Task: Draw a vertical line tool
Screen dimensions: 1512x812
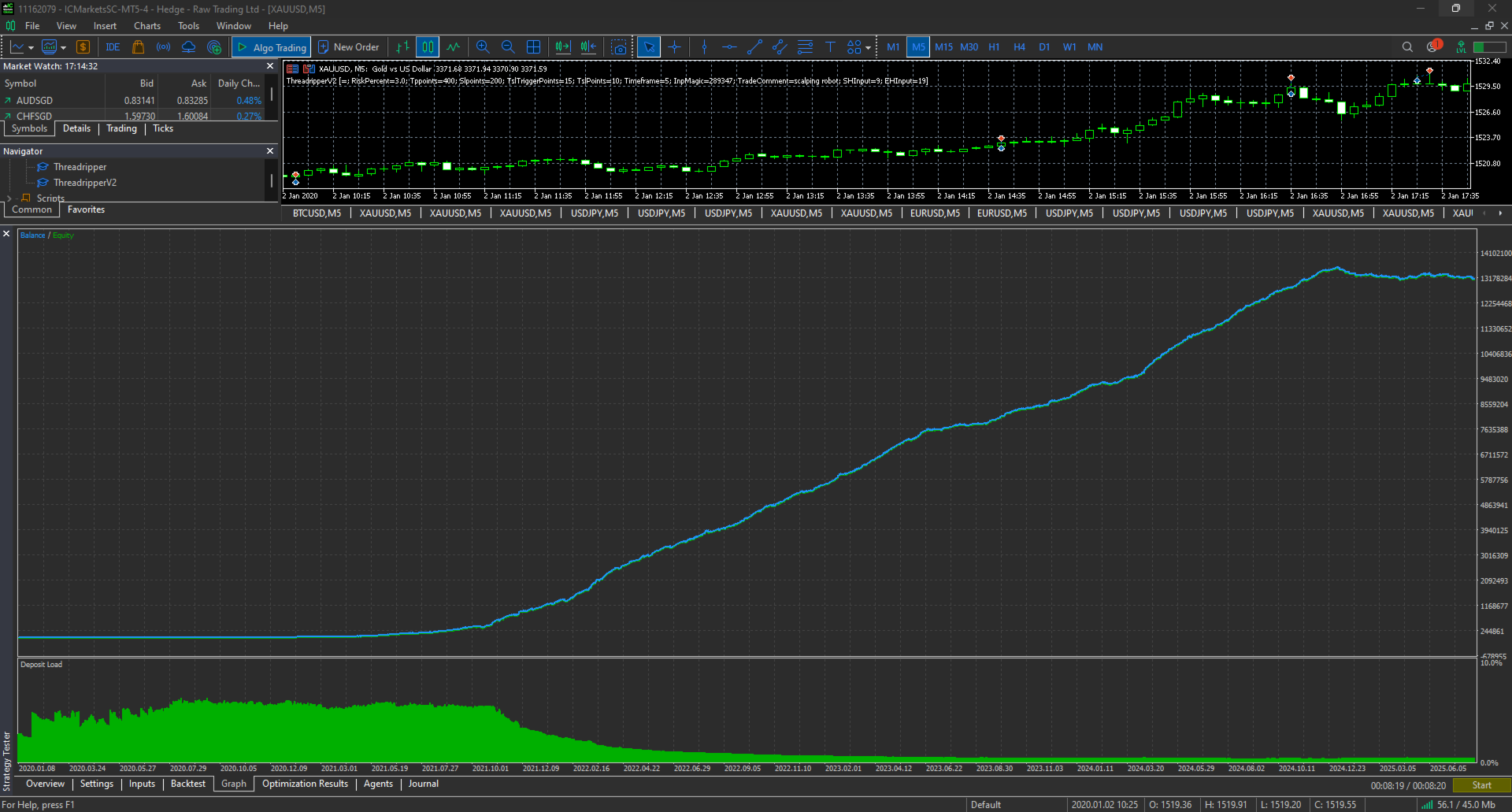Action: pyautogui.click(x=704, y=47)
